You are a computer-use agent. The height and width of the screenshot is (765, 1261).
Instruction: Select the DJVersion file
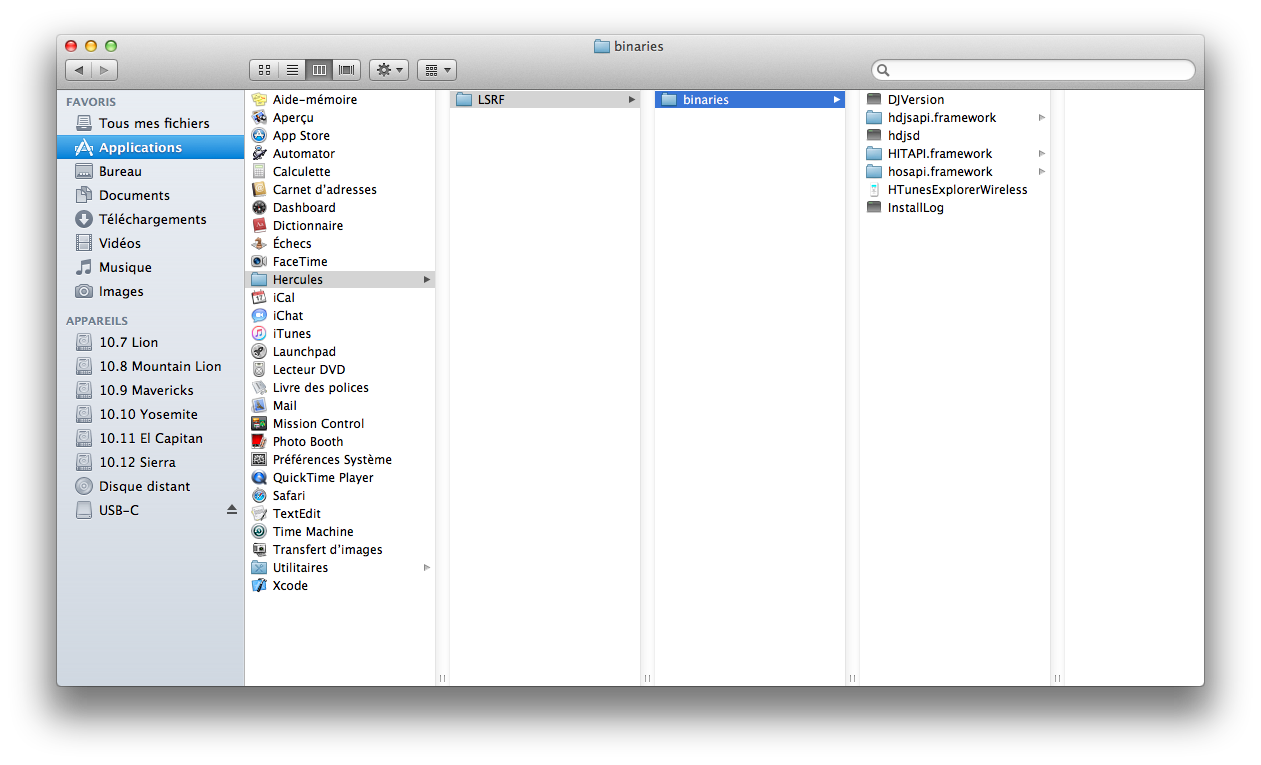pos(955,99)
